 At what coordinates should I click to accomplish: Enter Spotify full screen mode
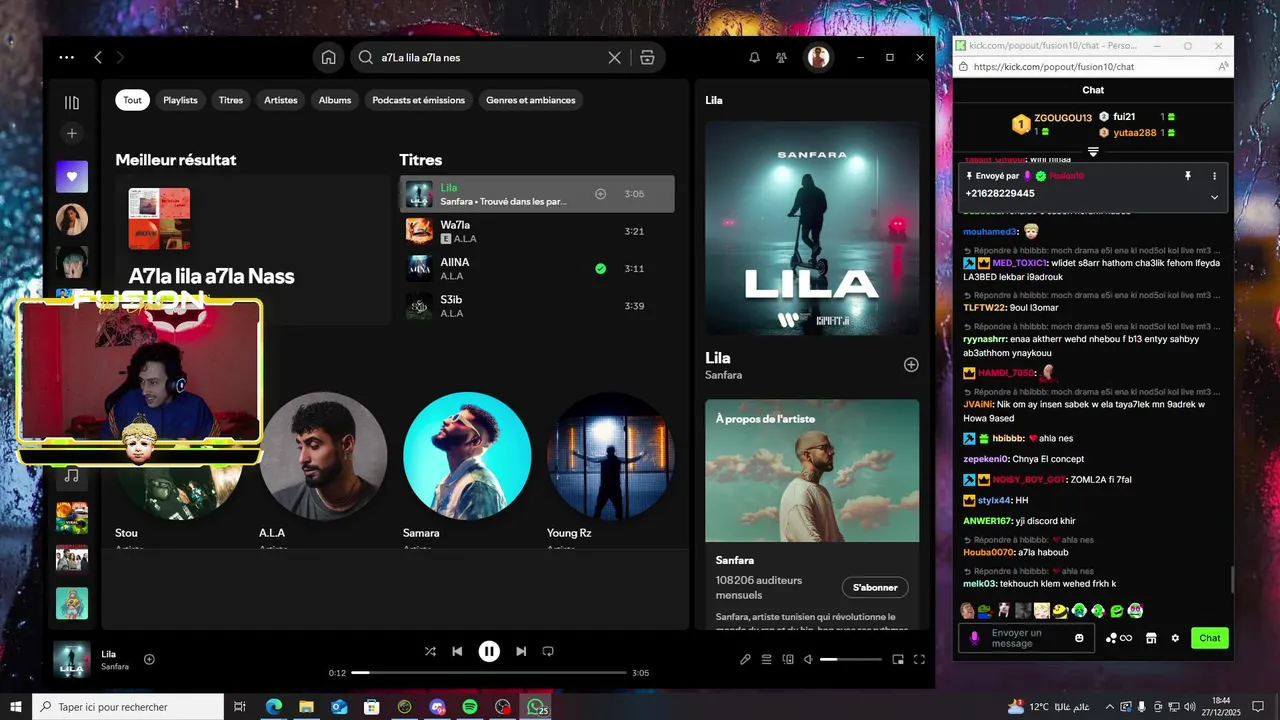coord(919,659)
